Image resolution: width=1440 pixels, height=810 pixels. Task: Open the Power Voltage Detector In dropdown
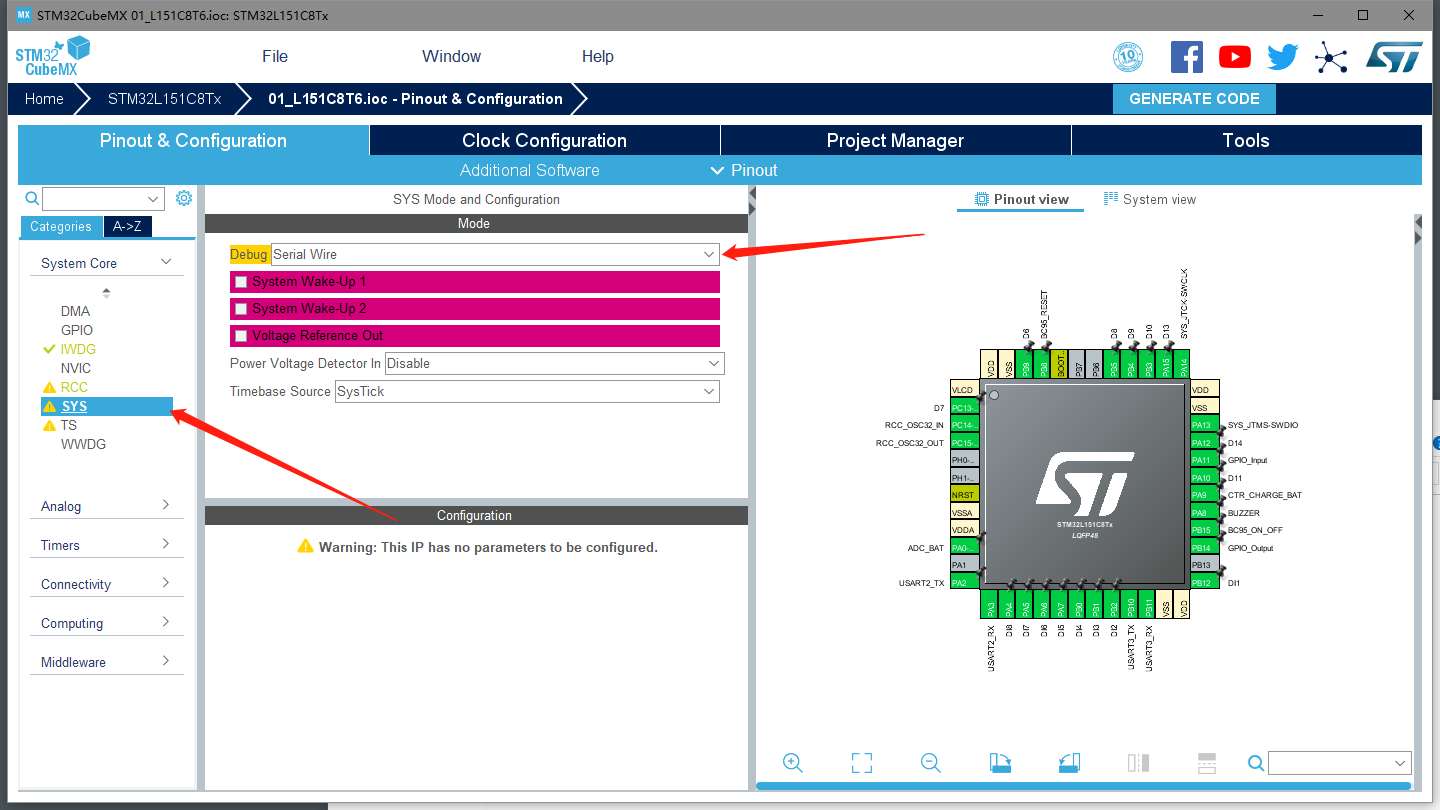click(x=711, y=363)
